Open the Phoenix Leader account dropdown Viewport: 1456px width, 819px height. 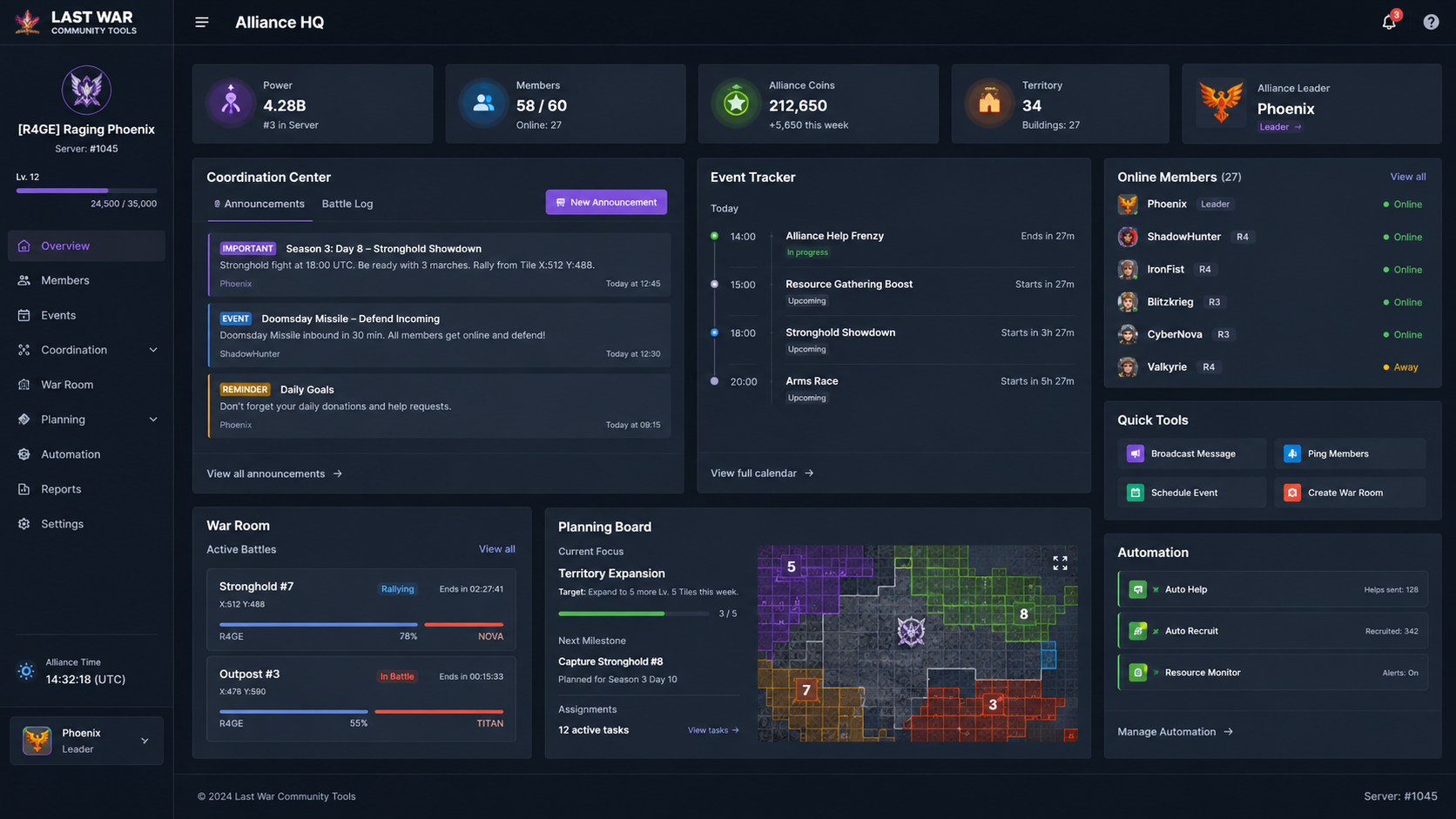coord(86,741)
